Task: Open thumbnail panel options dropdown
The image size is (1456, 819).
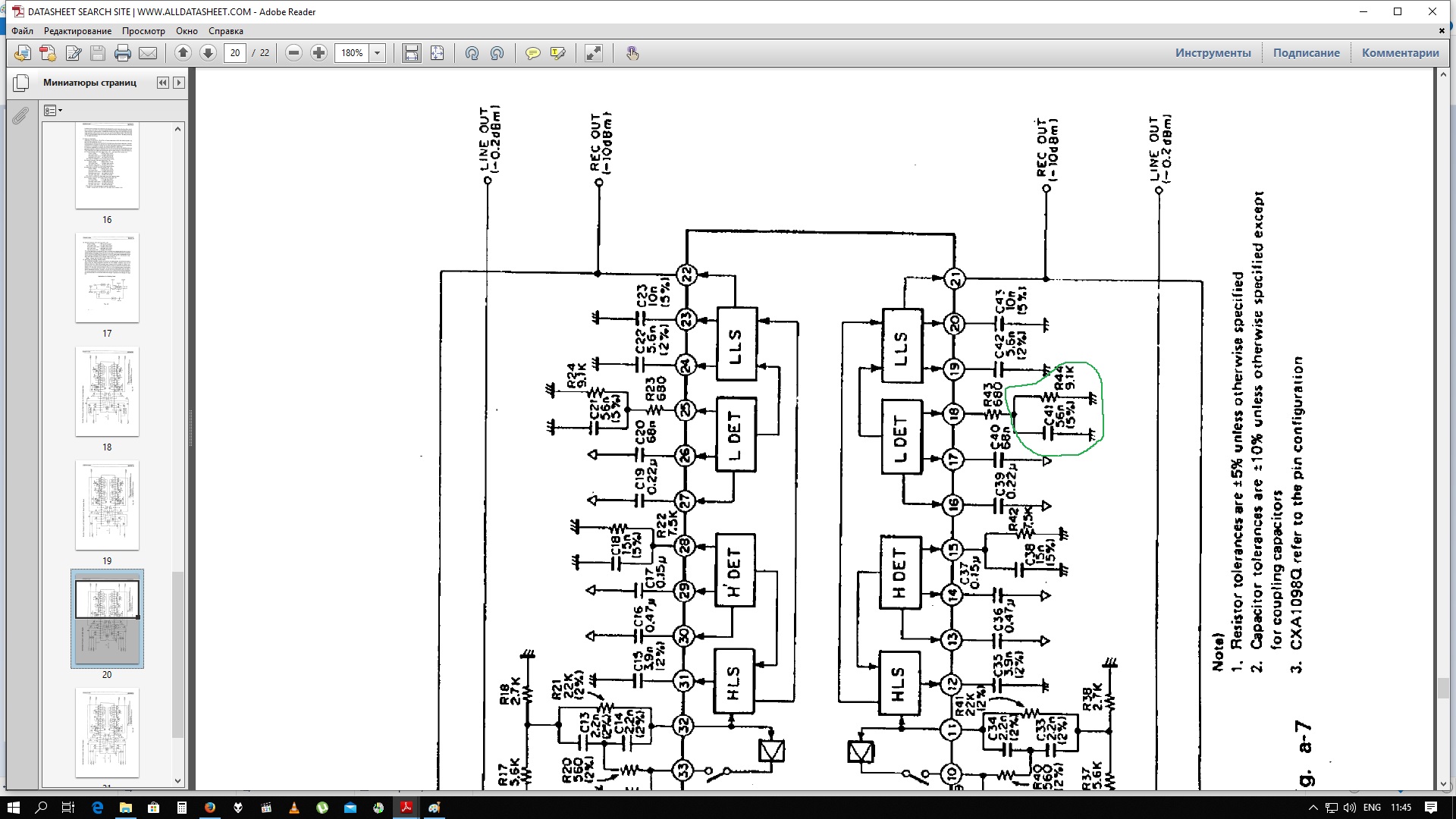Action: click(53, 111)
